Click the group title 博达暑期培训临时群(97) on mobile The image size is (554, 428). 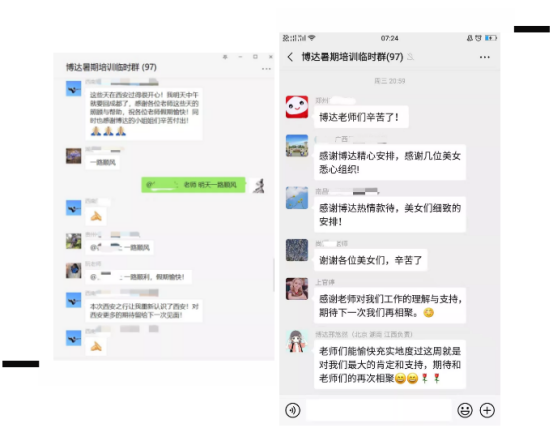(x=352, y=57)
